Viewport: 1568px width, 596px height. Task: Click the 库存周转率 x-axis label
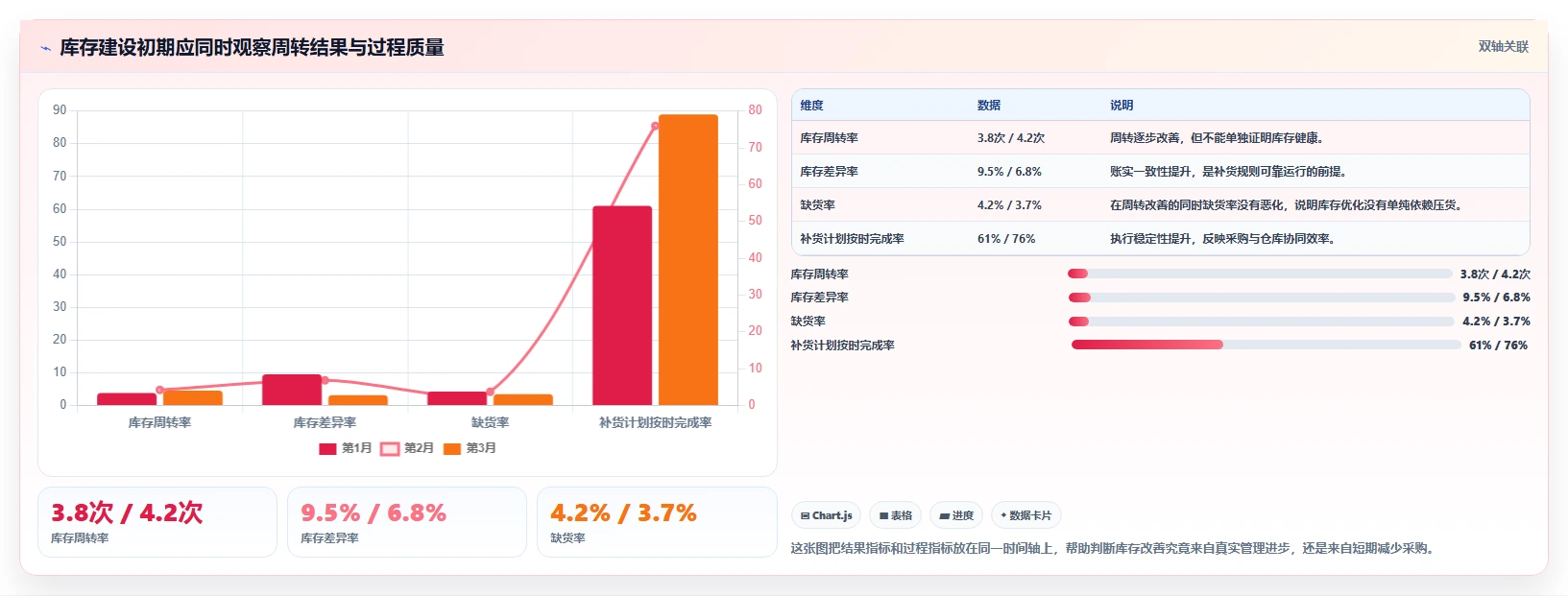(159, 422)
